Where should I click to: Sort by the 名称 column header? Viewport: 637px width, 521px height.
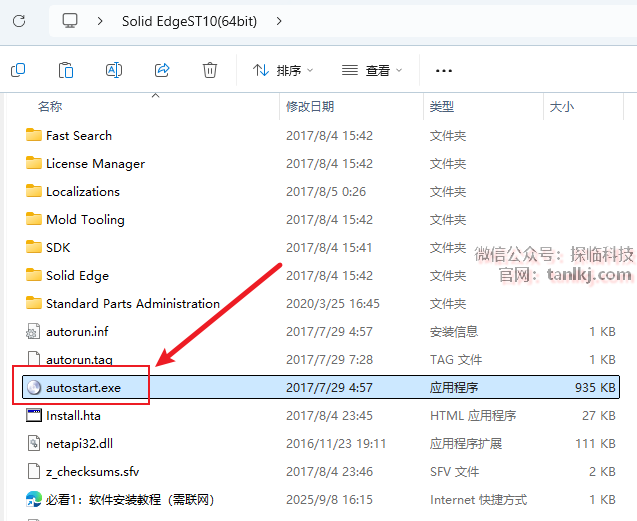pyautogui.click(x=50, y=106)
